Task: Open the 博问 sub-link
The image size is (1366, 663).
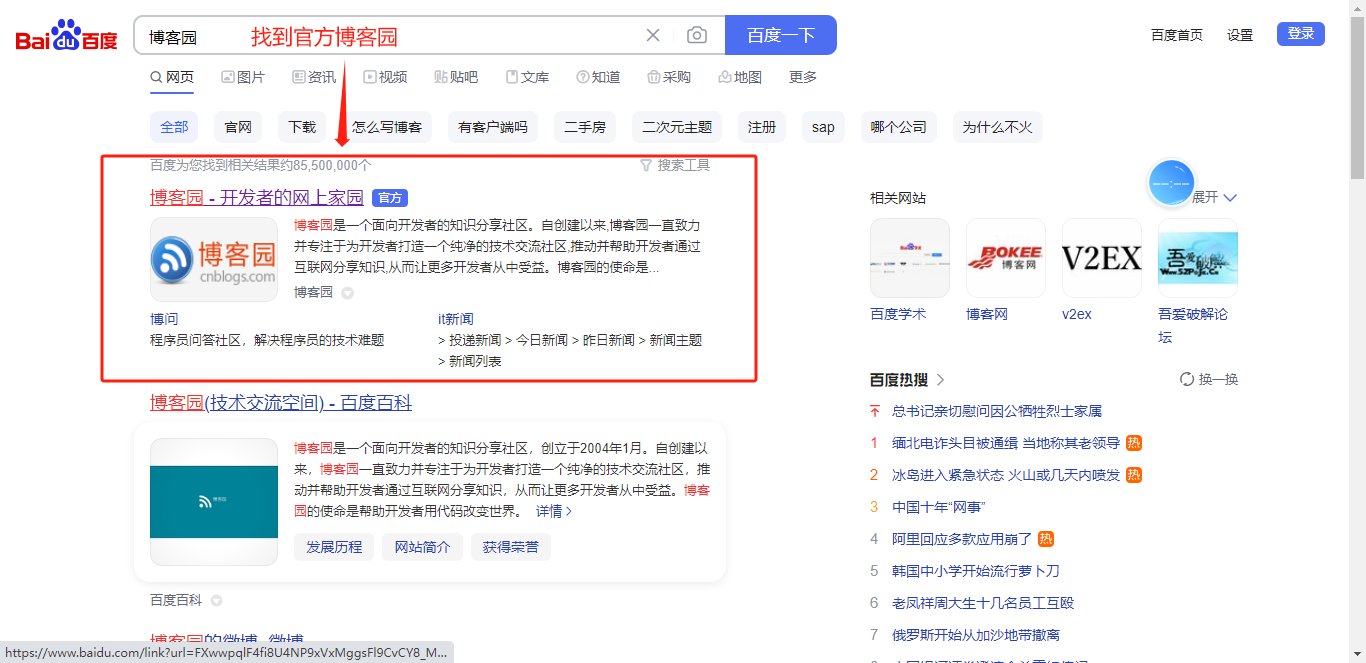Action: pyautogui.click(x=164, y=319)
